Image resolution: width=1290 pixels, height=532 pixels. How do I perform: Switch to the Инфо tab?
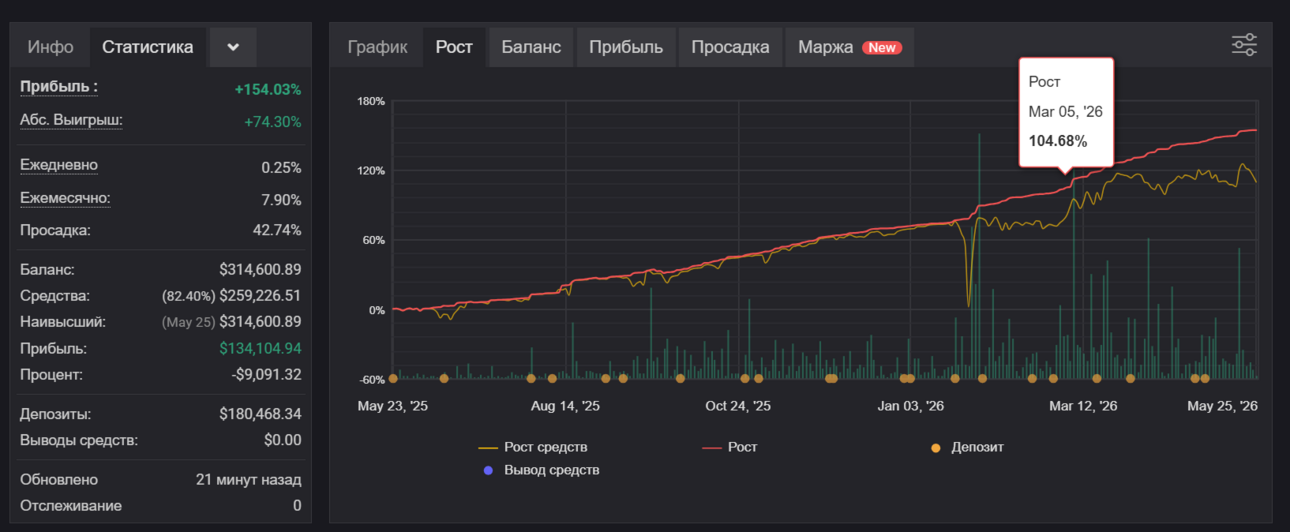pos(50,47)
